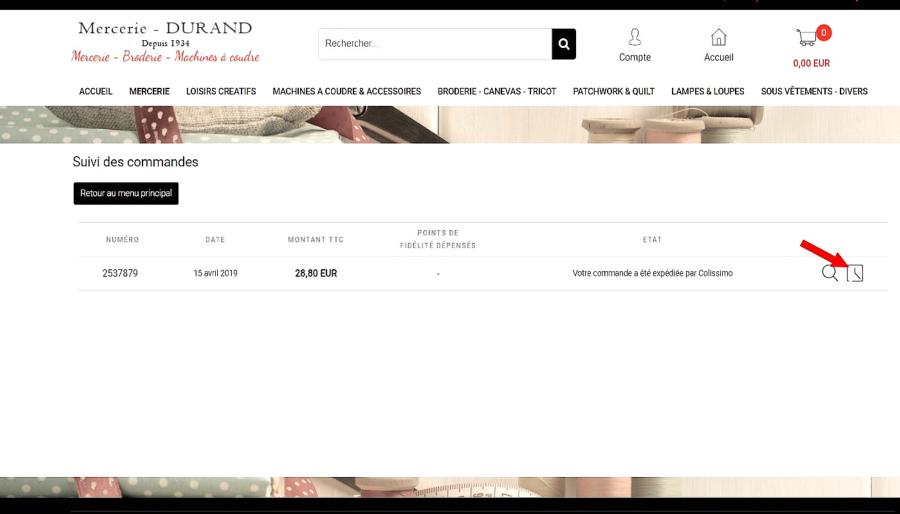View order 2537879 details magnifier icon
The width and height of the screenshot is (900, 514).
tap(830, 273)
